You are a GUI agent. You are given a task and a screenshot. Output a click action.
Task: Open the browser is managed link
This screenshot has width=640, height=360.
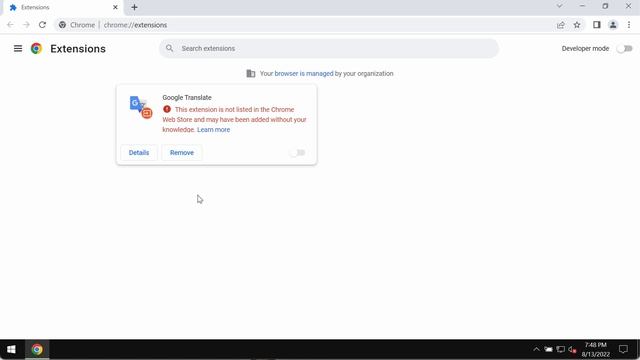point(304,73)
